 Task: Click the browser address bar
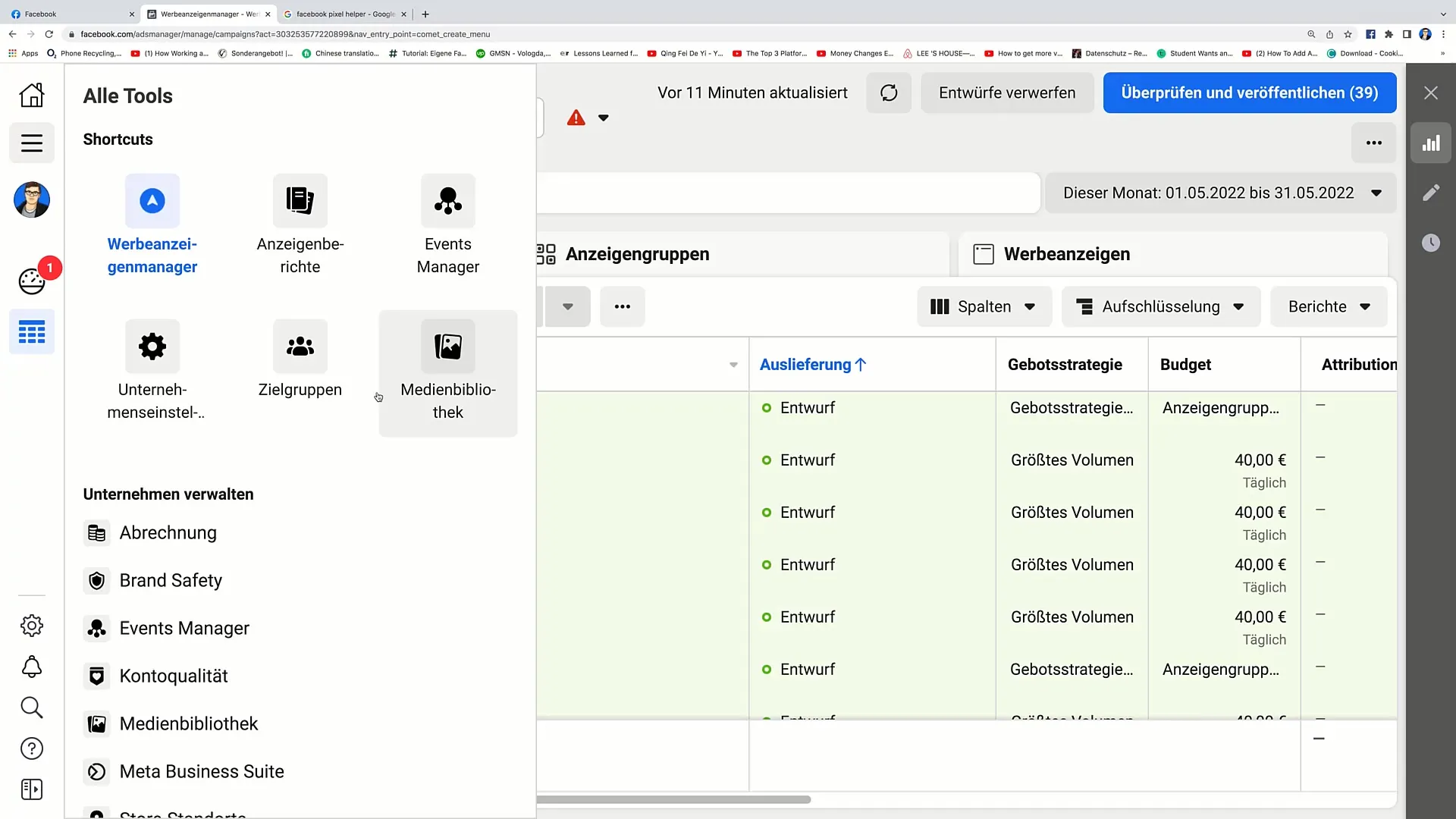pos(682,34)
